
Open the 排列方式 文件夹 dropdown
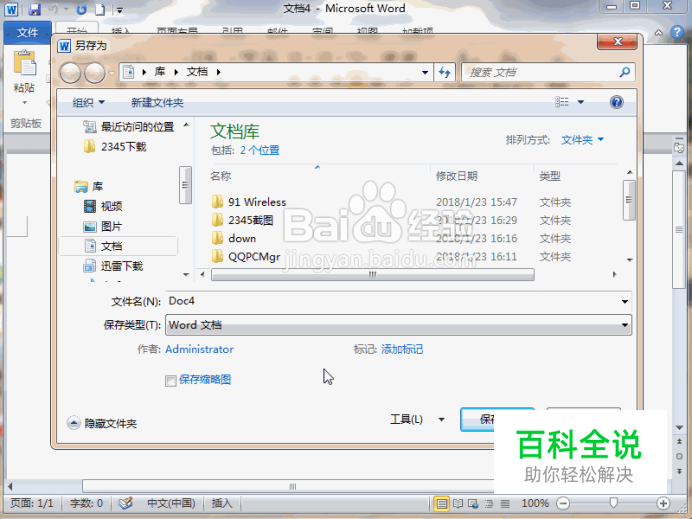point(583,140)
